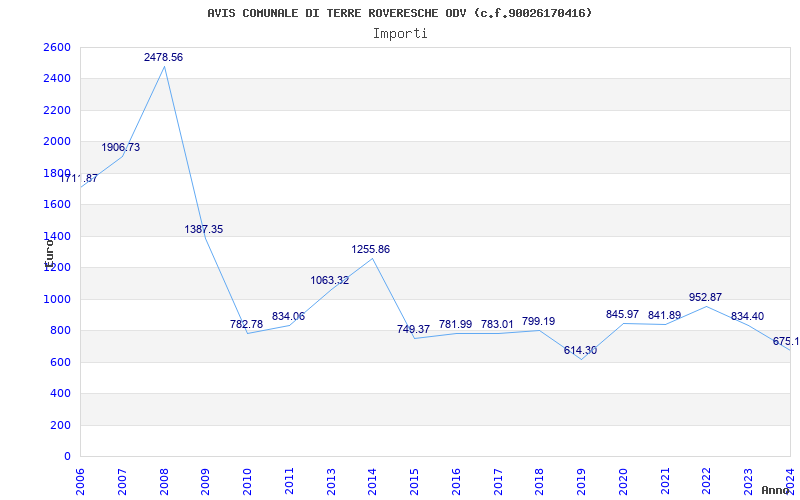Click the 2017 x-axis year label

(x=498, y=482)
